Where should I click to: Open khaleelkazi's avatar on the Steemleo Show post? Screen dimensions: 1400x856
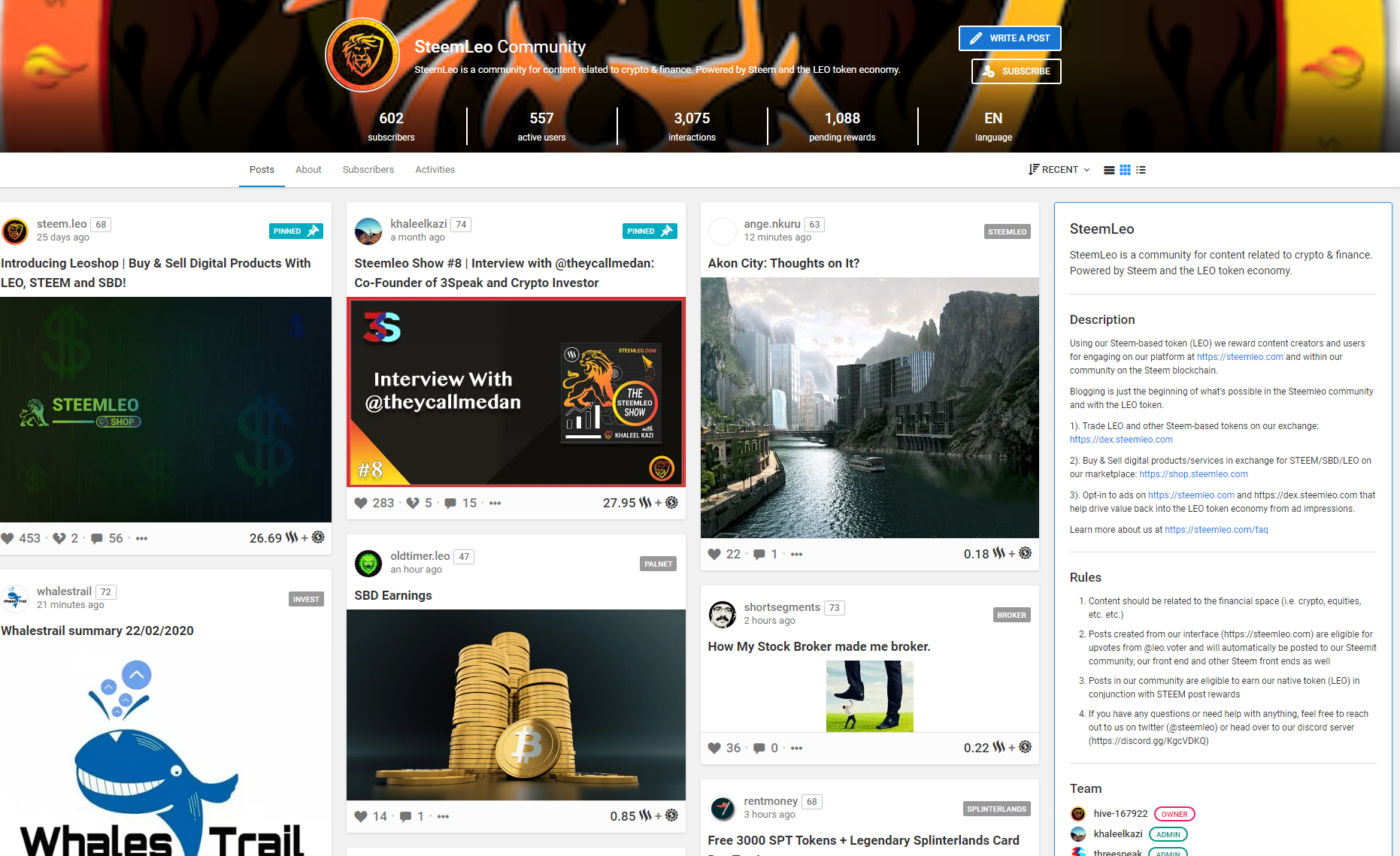[x=368, y=231]
